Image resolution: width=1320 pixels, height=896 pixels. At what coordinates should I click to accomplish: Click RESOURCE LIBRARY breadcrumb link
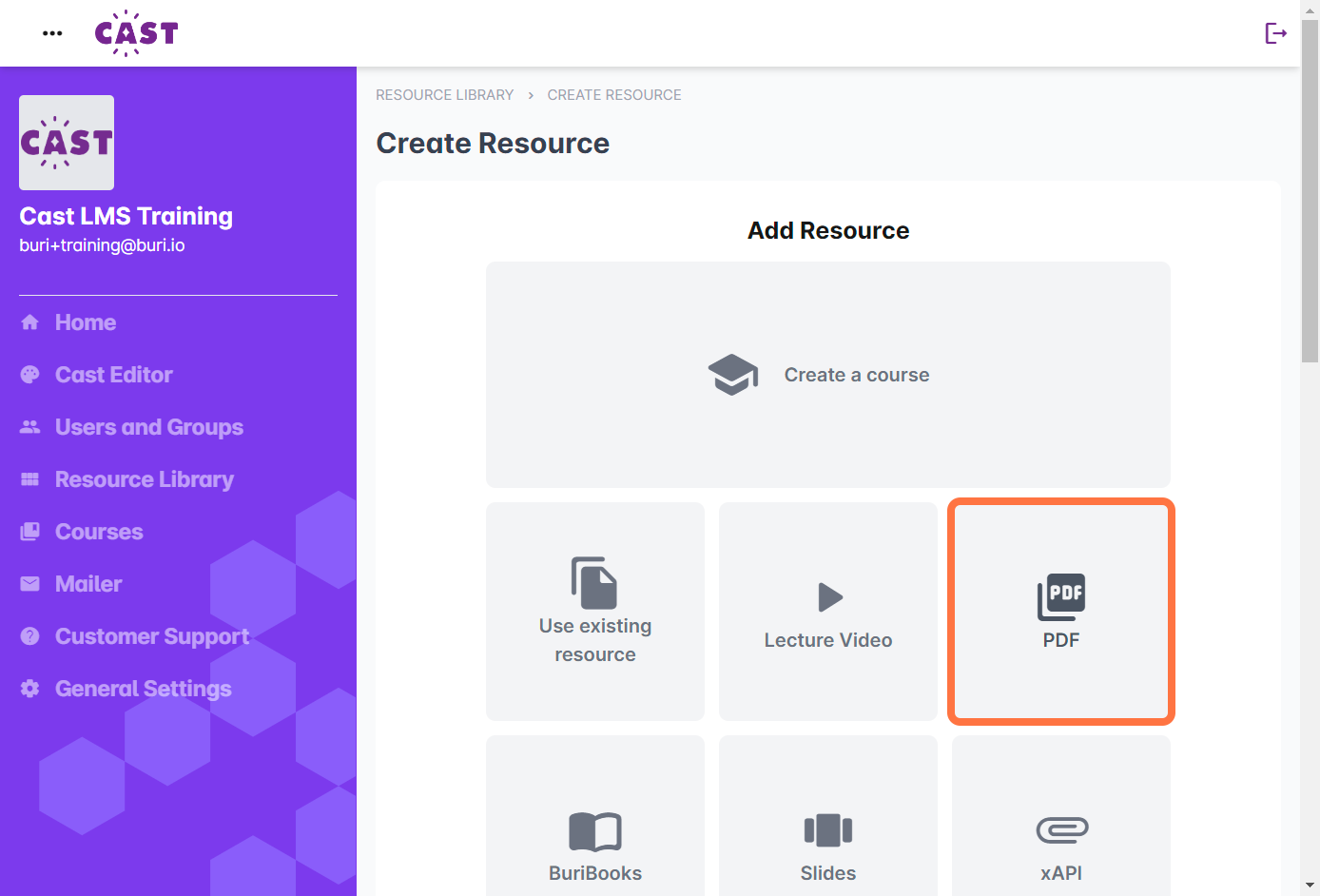point(444,95)
